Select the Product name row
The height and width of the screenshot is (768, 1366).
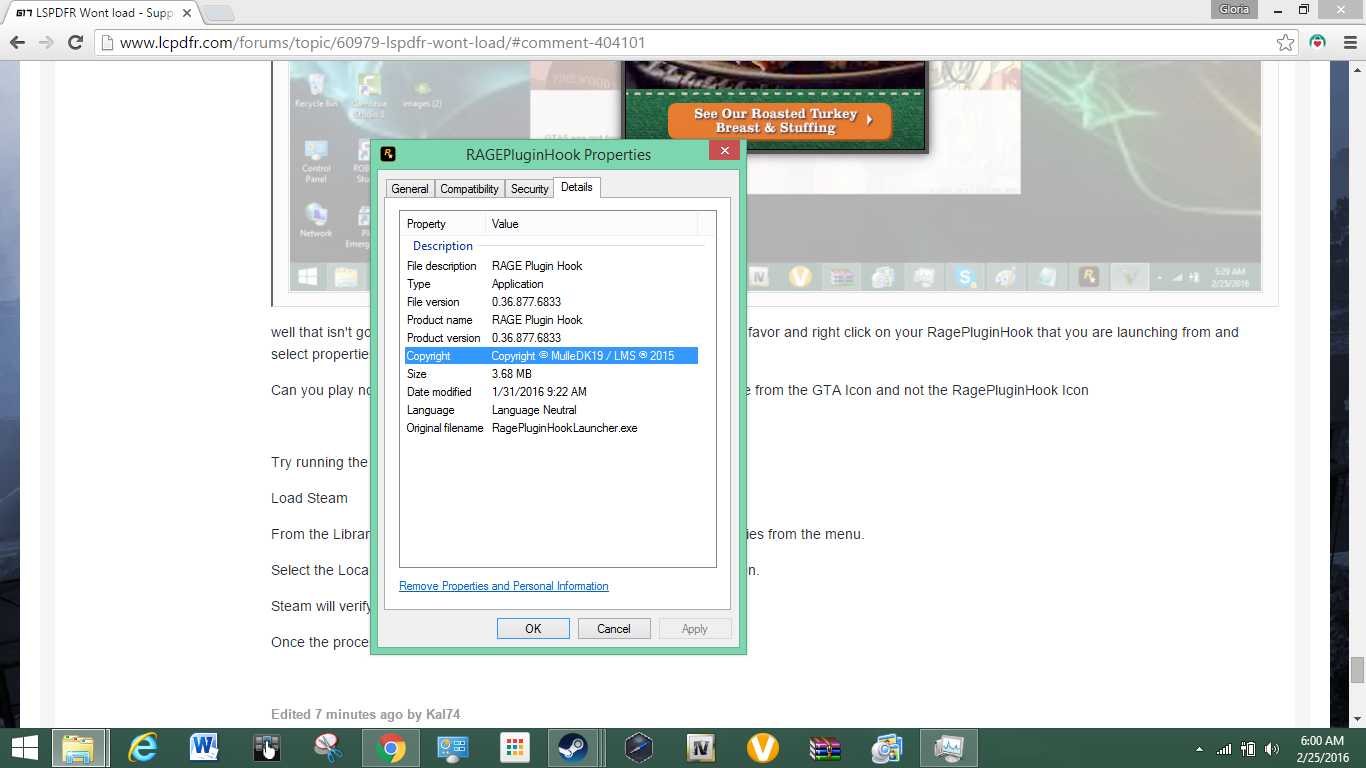coord(551,320)
